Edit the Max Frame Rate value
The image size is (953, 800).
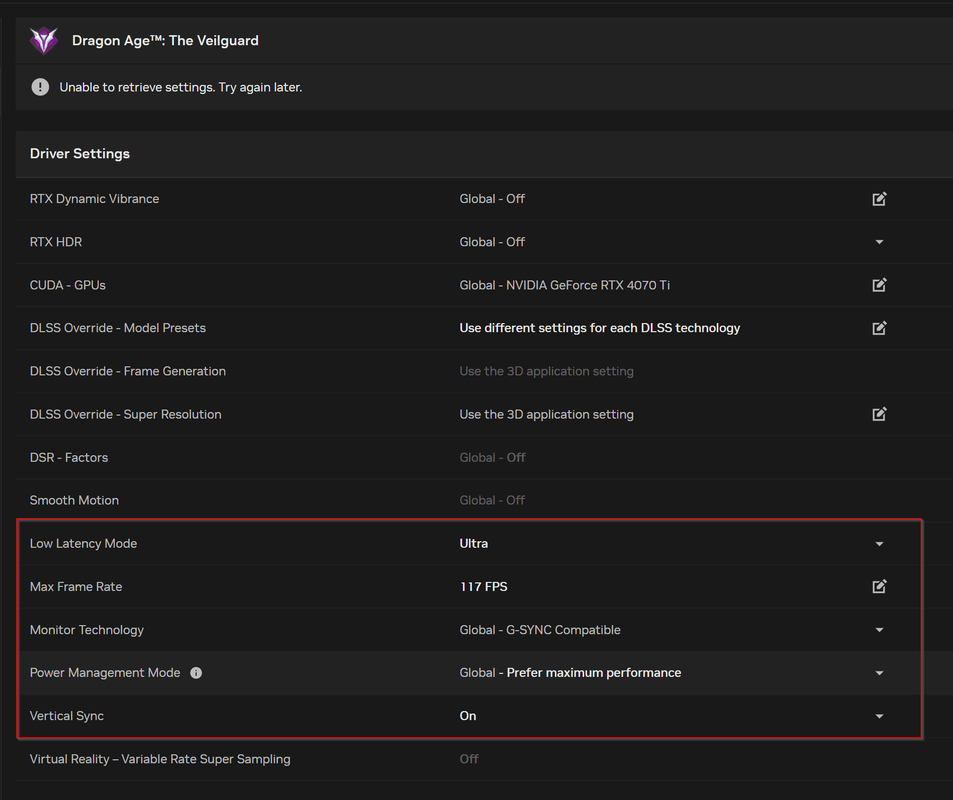pyautogui.click(x=879, y=587)
